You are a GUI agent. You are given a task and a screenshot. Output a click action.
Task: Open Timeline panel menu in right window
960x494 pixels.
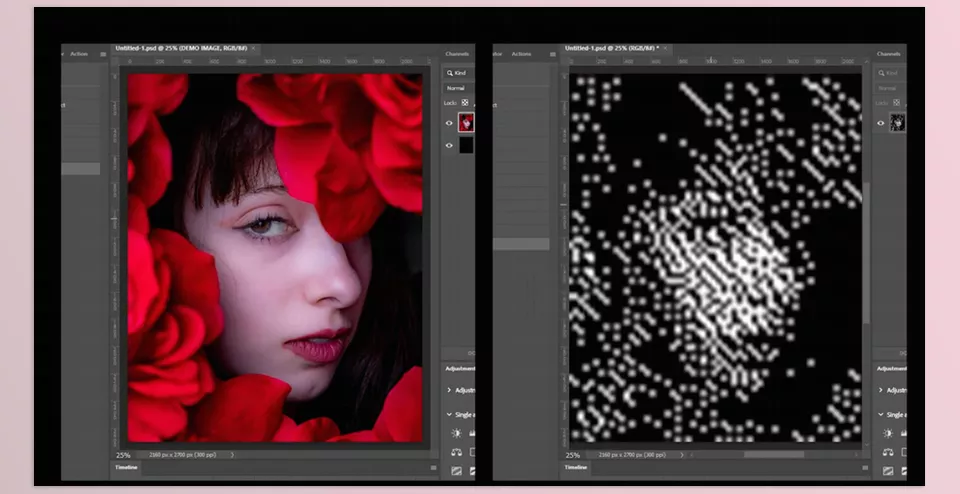(864, 468)
